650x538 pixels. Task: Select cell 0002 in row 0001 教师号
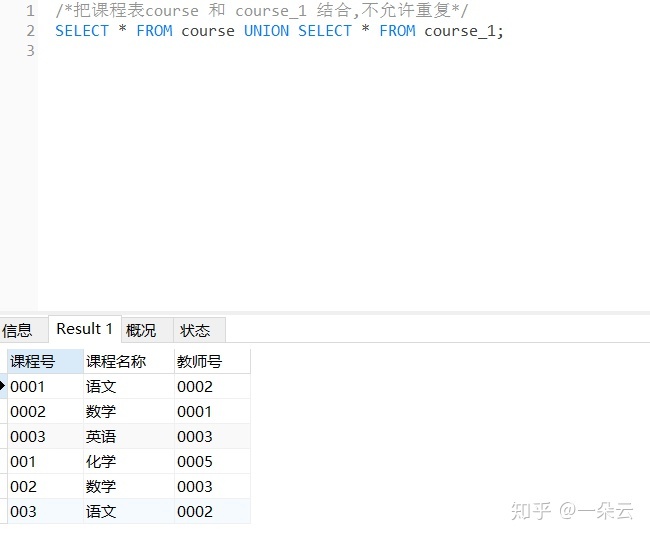212,387
